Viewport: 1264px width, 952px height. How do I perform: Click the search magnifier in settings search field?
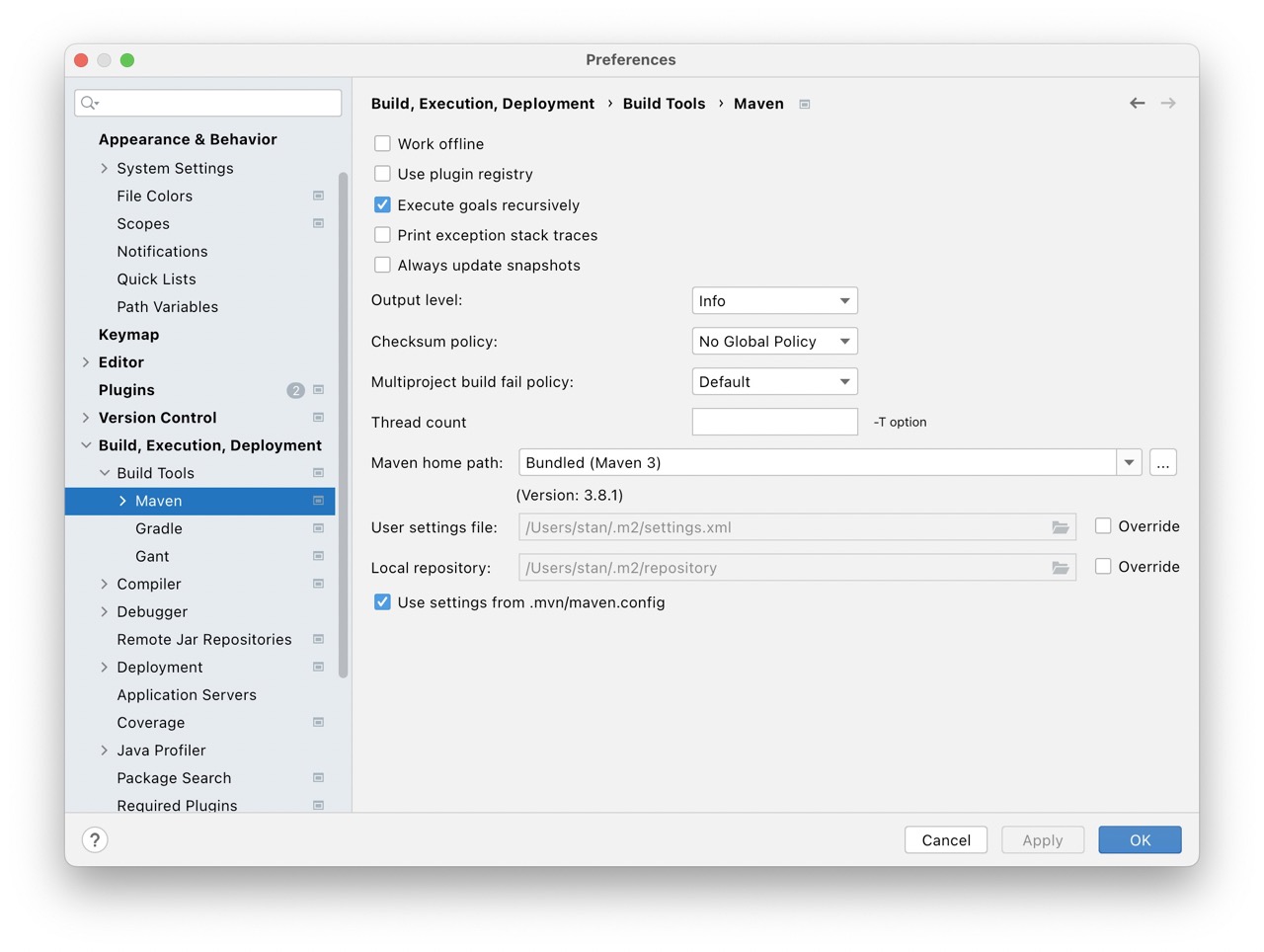tap(89, 103)
